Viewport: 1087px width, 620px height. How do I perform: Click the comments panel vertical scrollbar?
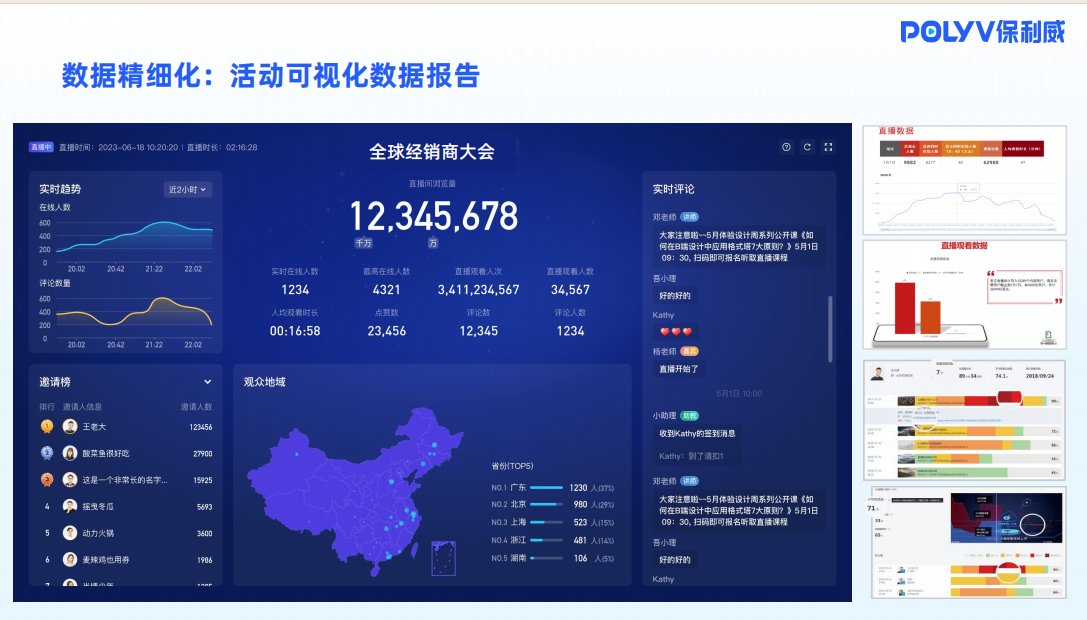(830, 330)
